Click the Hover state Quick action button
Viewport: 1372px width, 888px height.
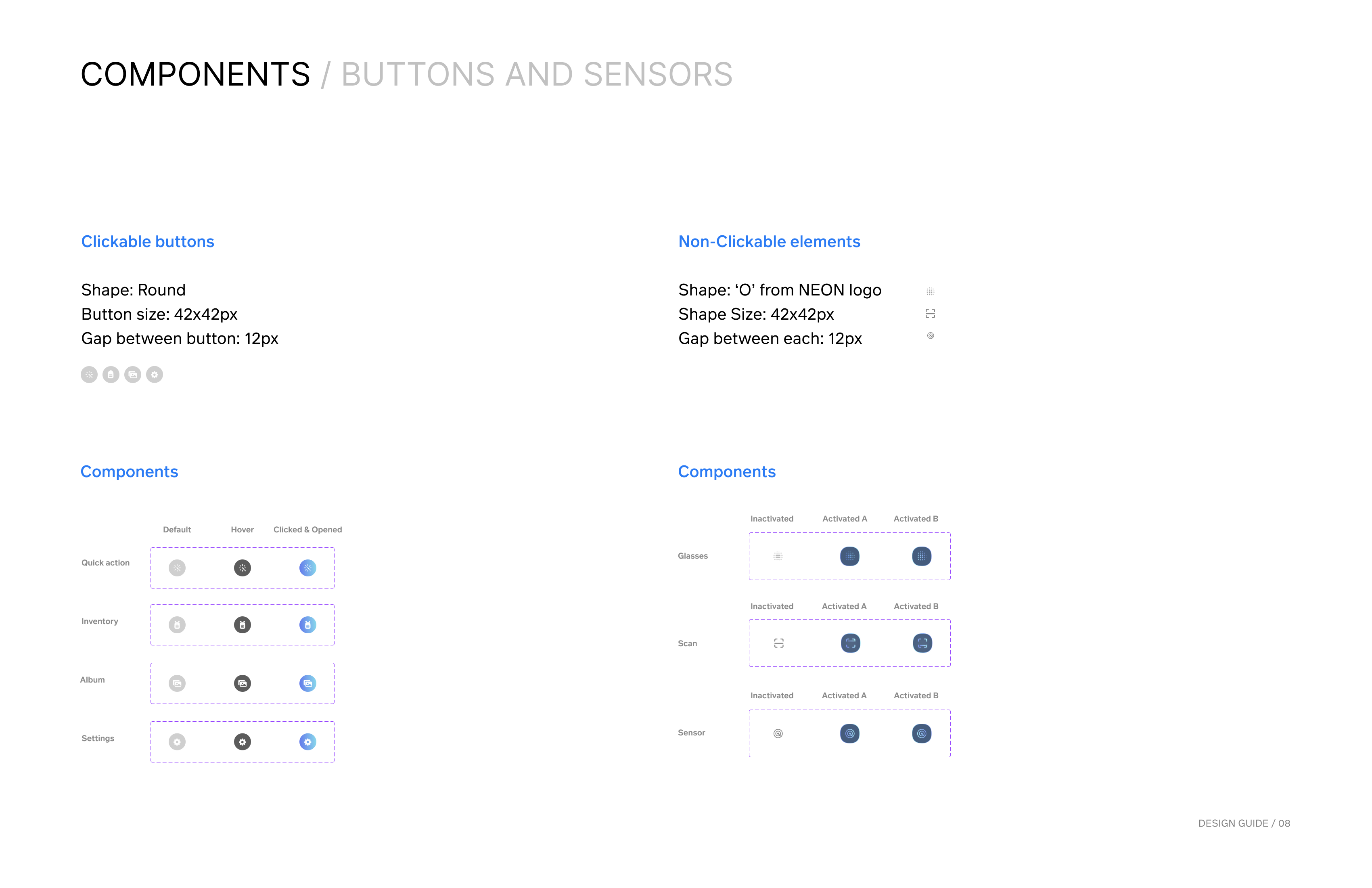(x=242, y=568)
